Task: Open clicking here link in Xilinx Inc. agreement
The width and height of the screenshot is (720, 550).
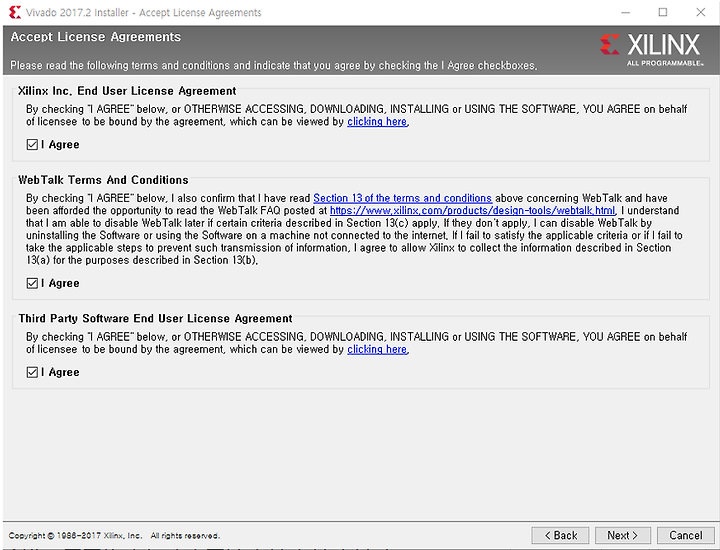Action: click(x=377, y=122)
